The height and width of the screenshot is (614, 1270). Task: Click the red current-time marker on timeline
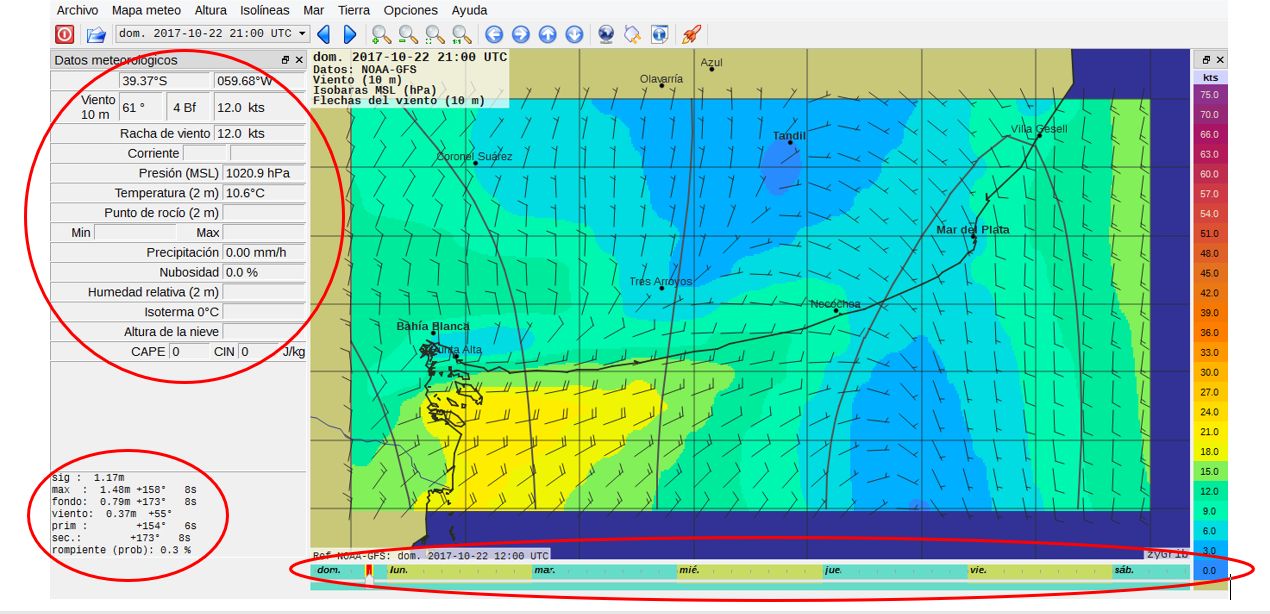click(369, 571)
